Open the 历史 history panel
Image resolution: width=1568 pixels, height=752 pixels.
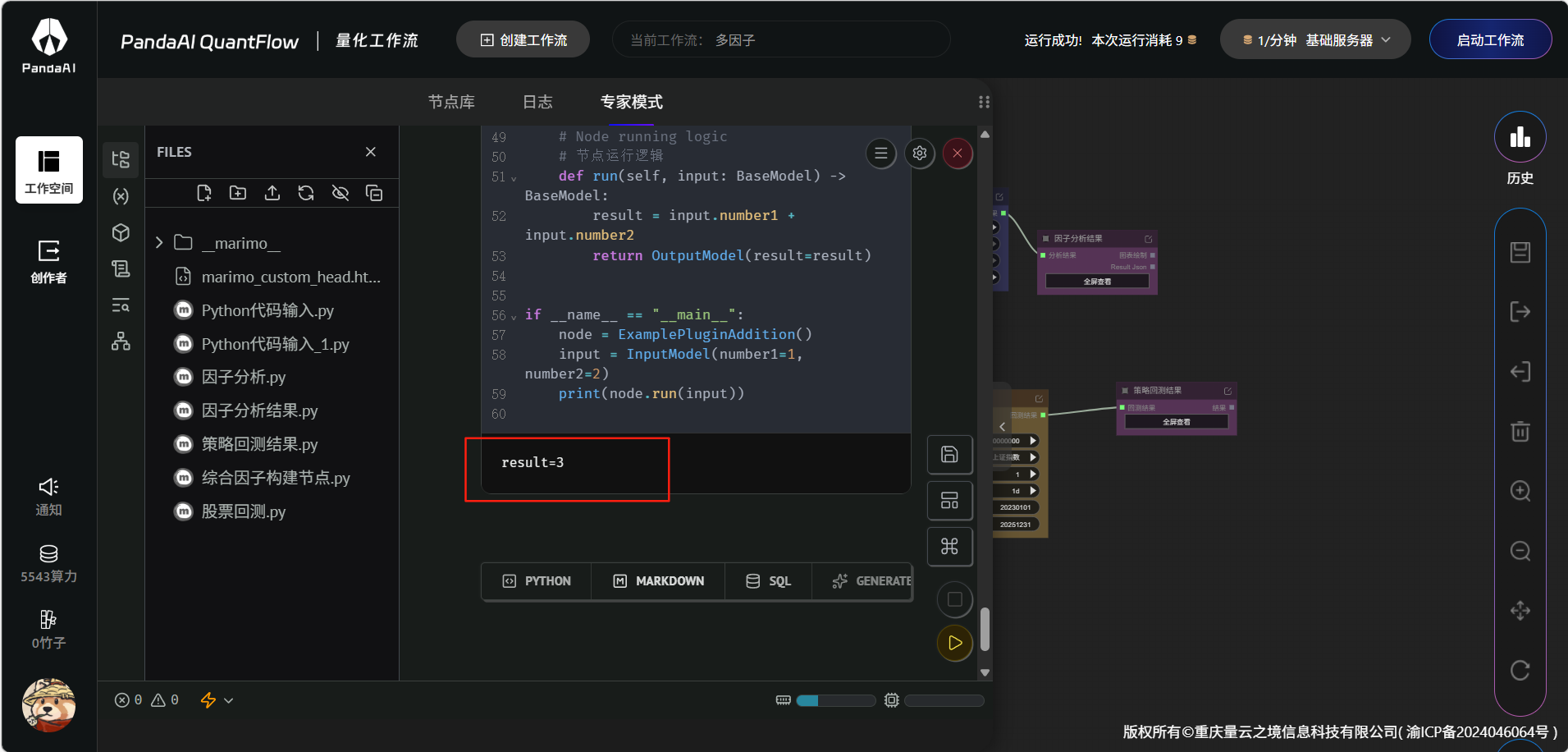pos(1520,149)
